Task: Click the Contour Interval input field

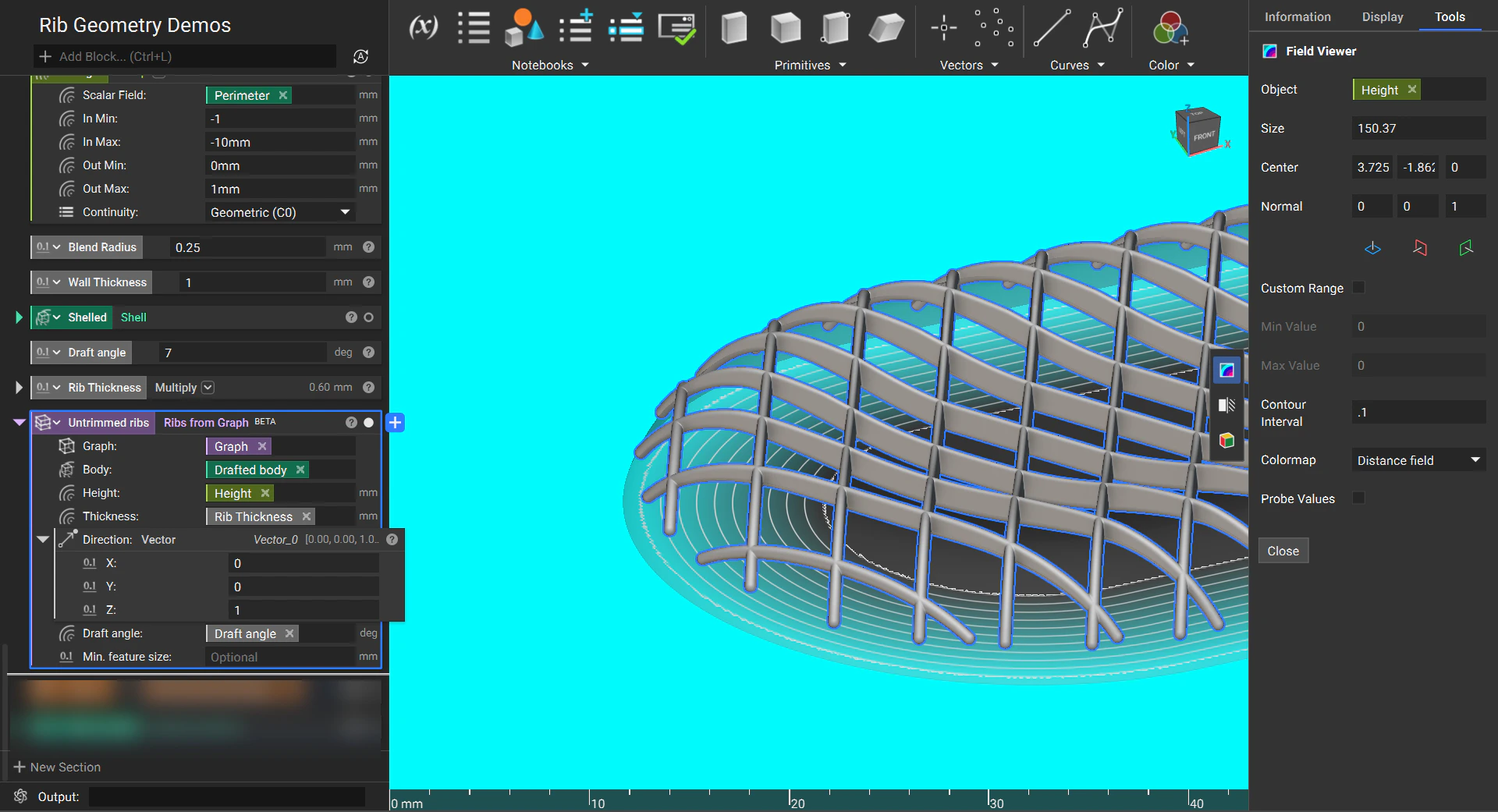Action: click(x=1418, y=413)
